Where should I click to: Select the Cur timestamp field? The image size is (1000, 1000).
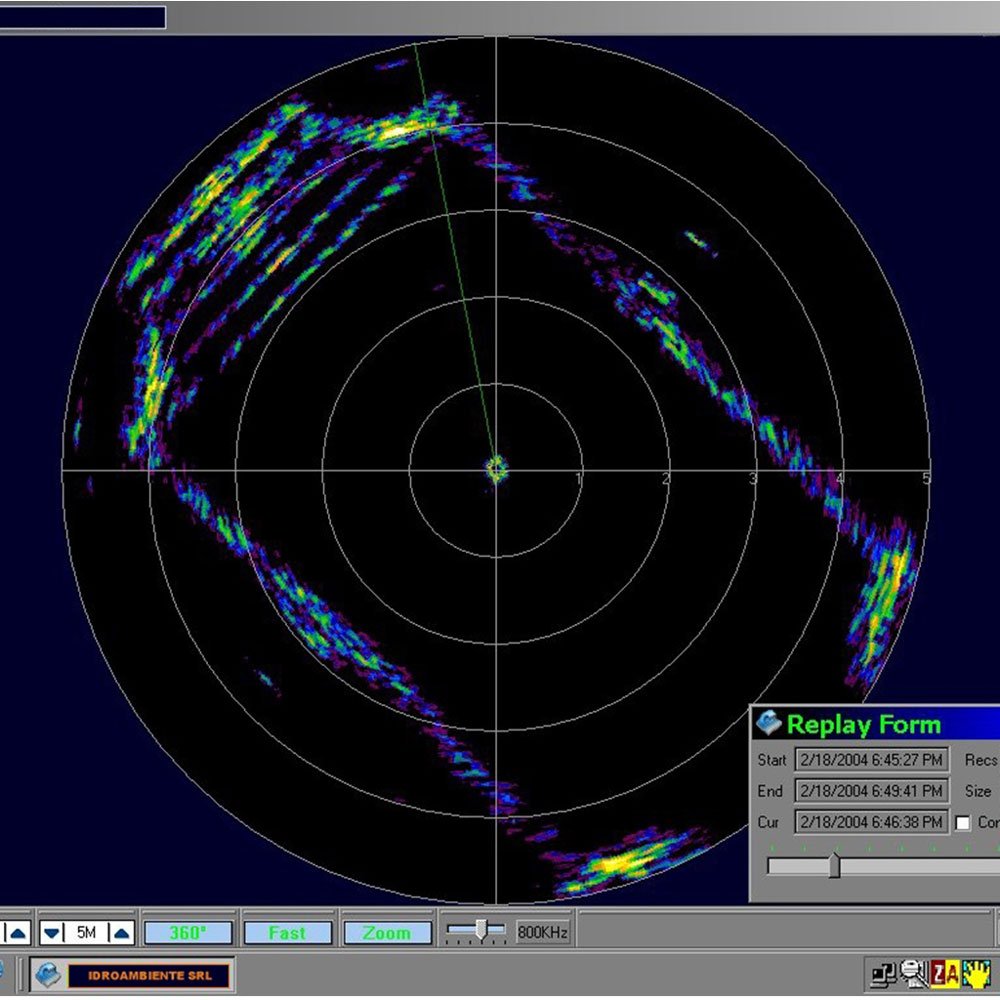[x=871, y=822]
